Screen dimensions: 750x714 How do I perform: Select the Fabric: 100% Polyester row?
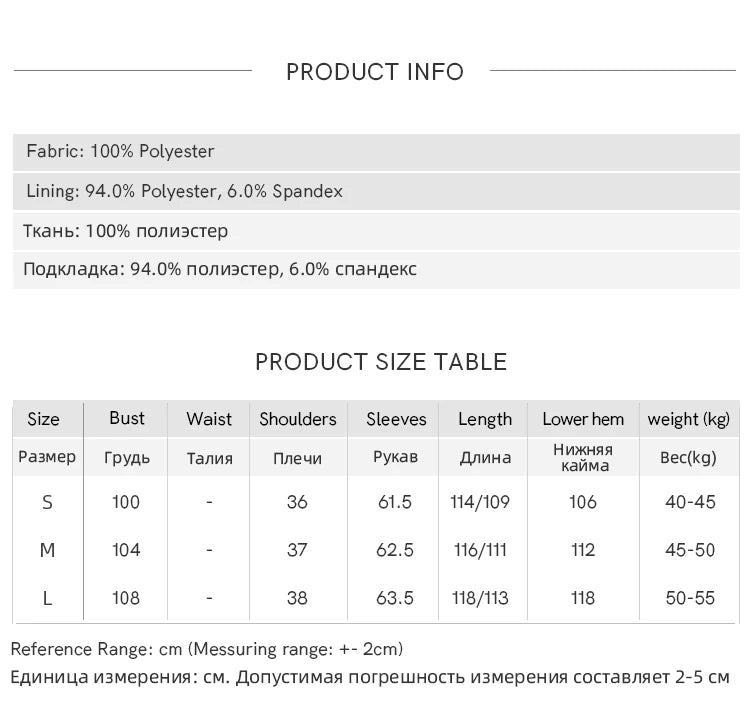click(121, 152)
